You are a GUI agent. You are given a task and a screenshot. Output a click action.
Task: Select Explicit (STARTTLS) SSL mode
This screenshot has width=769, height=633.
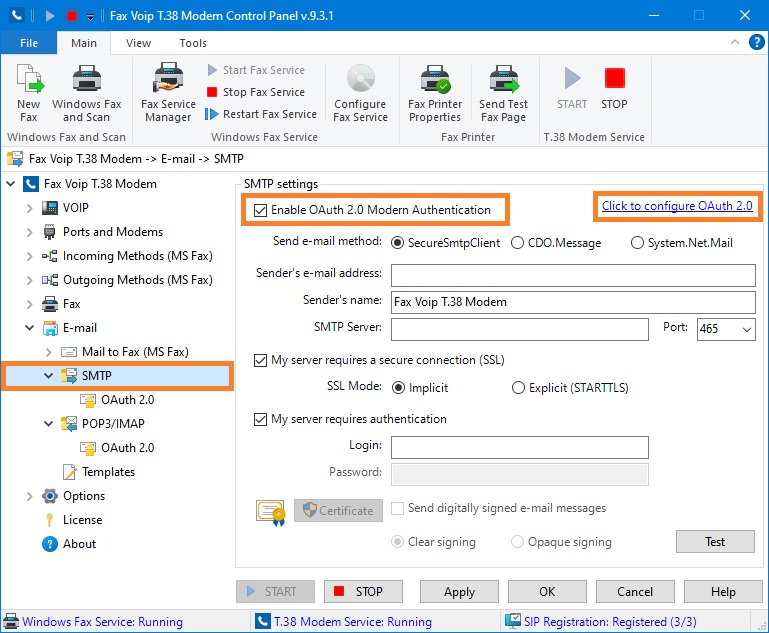pyautogui.click(x=518, y=388)
